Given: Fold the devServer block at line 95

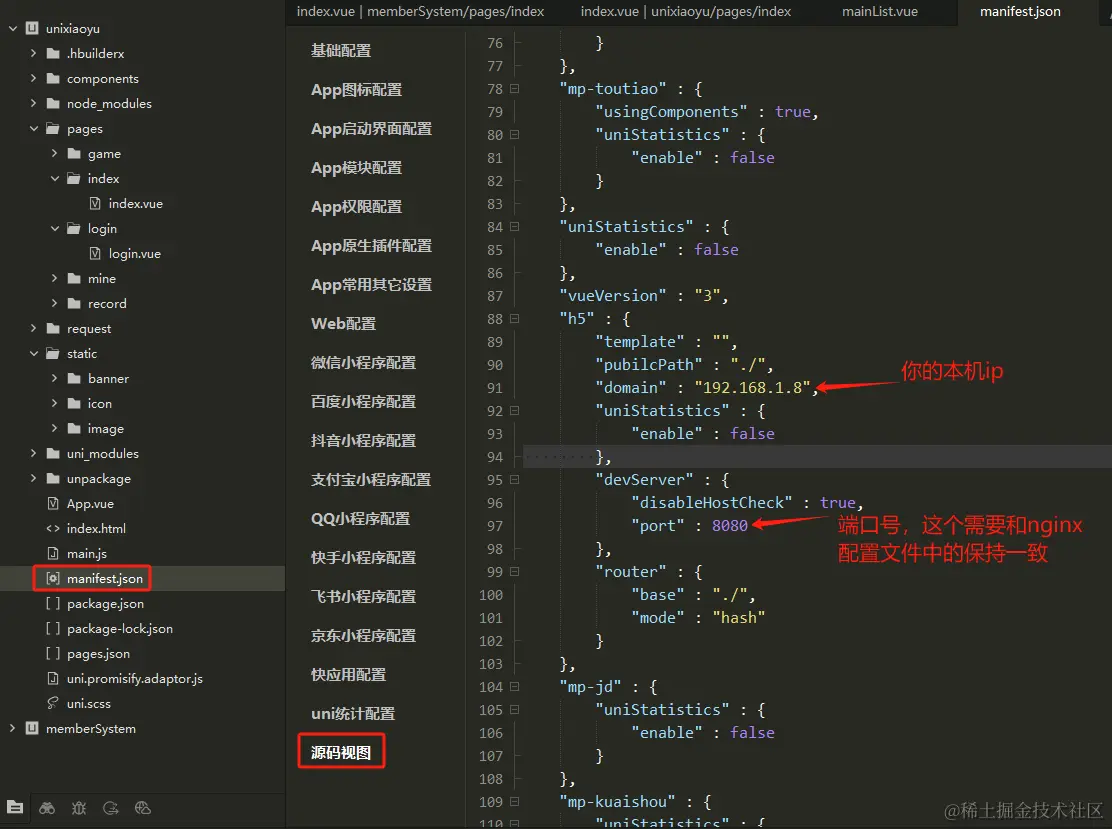Looking at the screenshot, I should pos(515,479).
